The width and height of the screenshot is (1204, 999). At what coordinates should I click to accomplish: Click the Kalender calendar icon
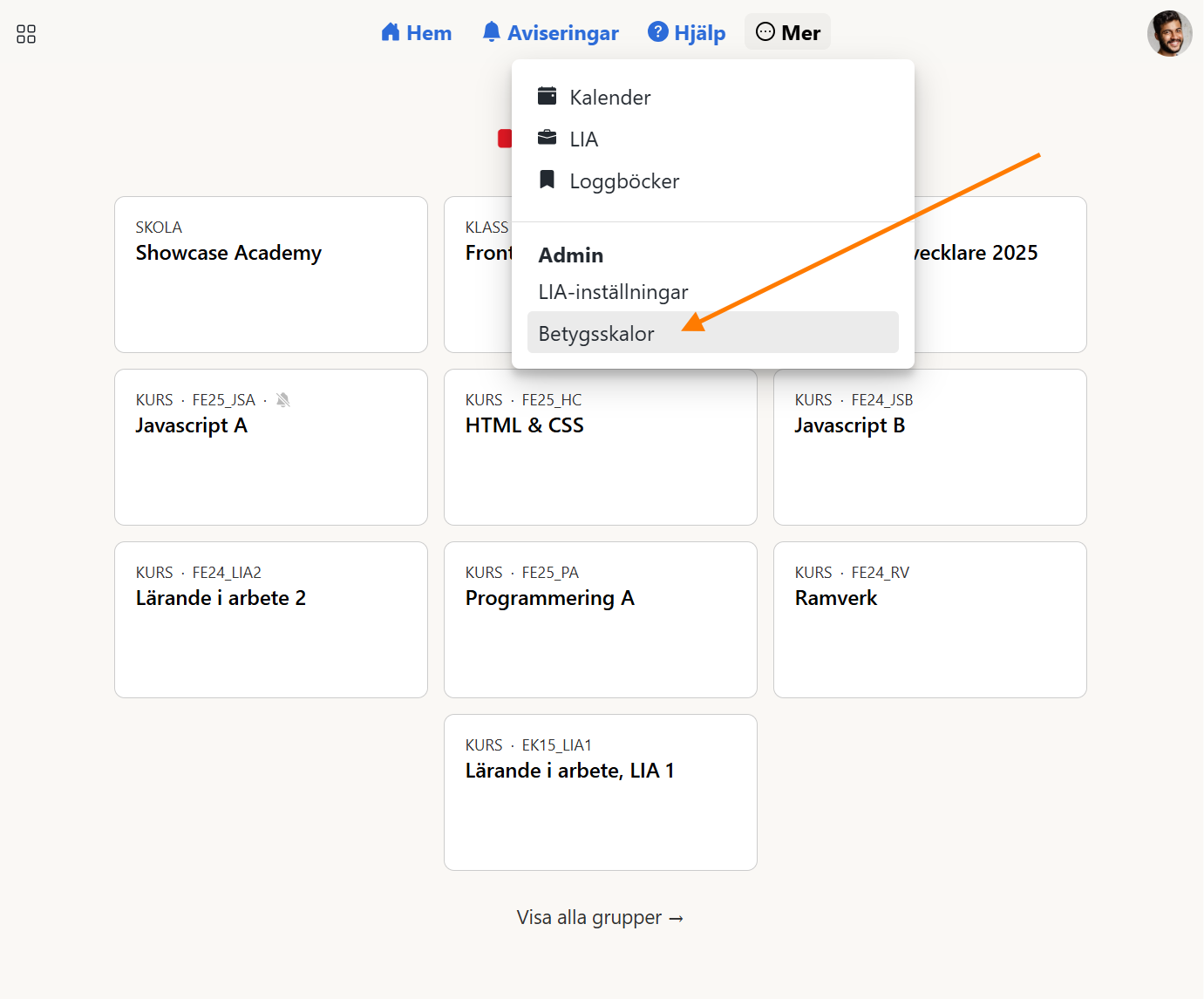point(548,96)
